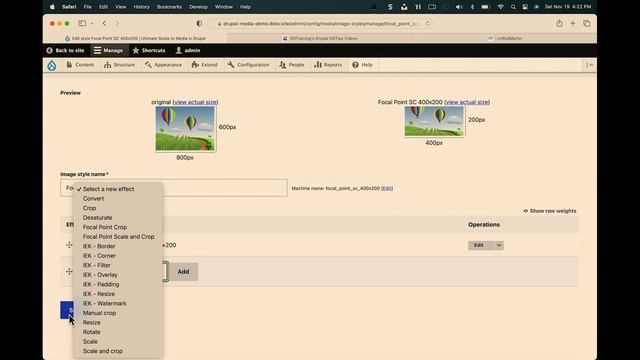Click Edit button for the effect

[479, 245]
